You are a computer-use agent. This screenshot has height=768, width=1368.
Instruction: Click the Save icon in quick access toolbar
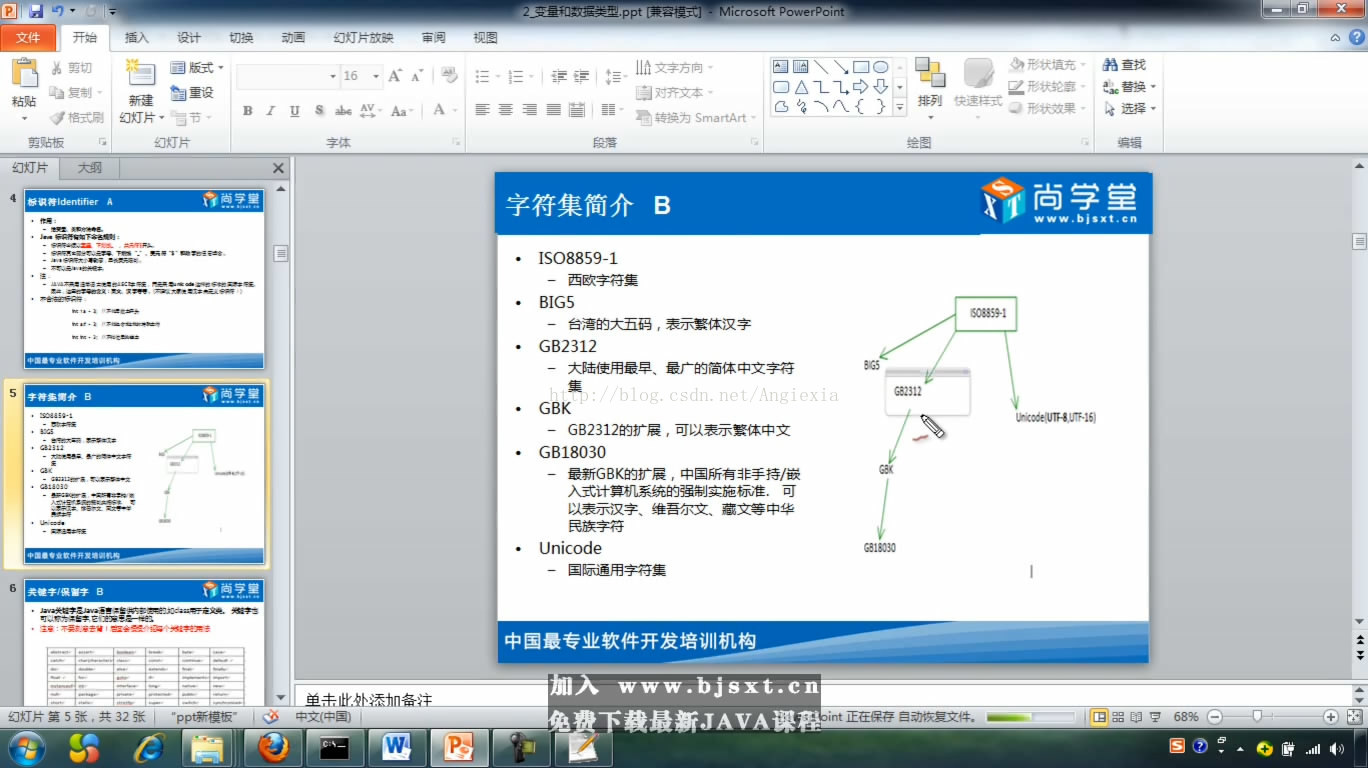pos(36,11)
